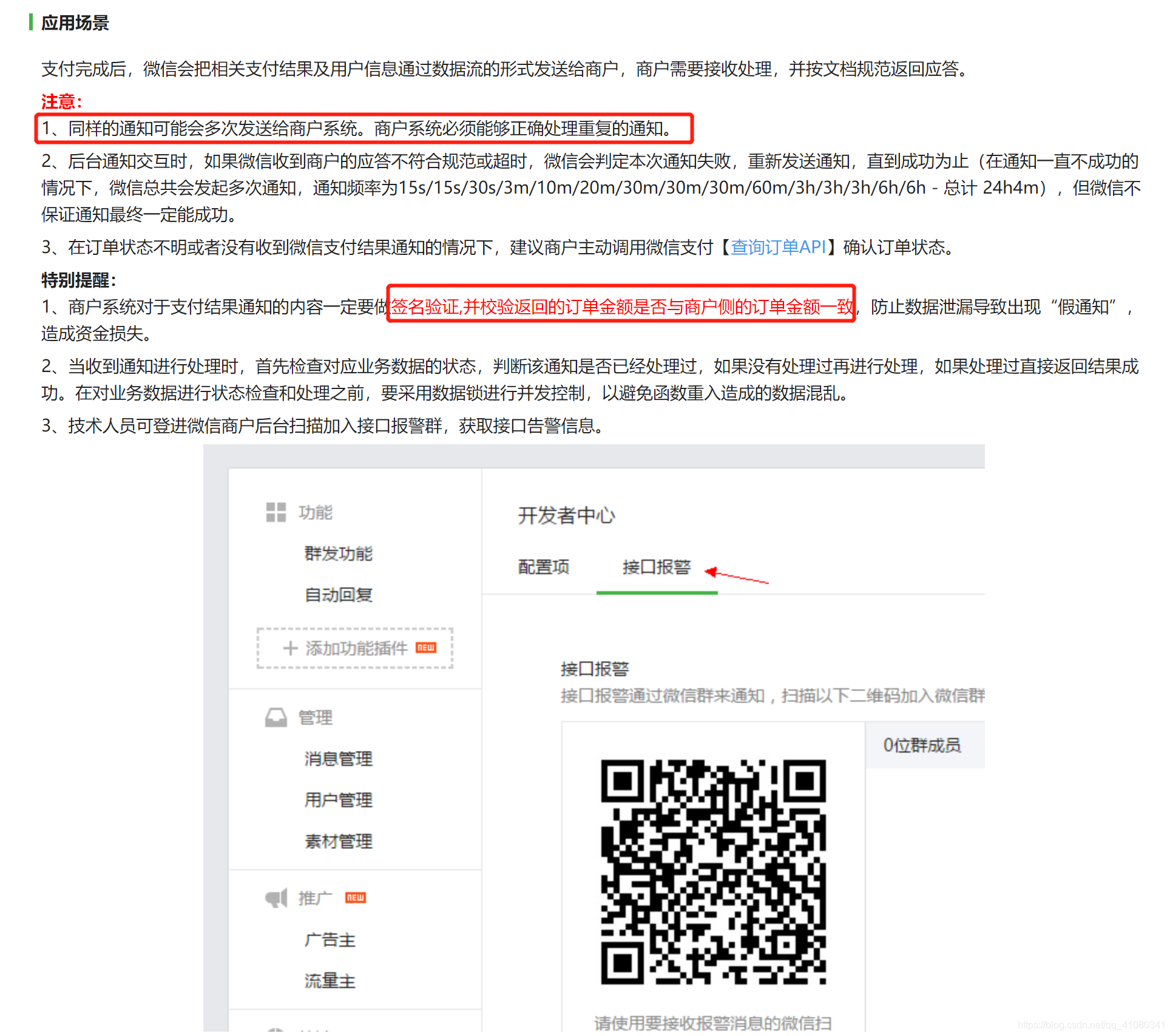This screenshot has width=1170, height=1036.
Task: Click the NEW badge beside 推广
Action: tap(356, 898)
